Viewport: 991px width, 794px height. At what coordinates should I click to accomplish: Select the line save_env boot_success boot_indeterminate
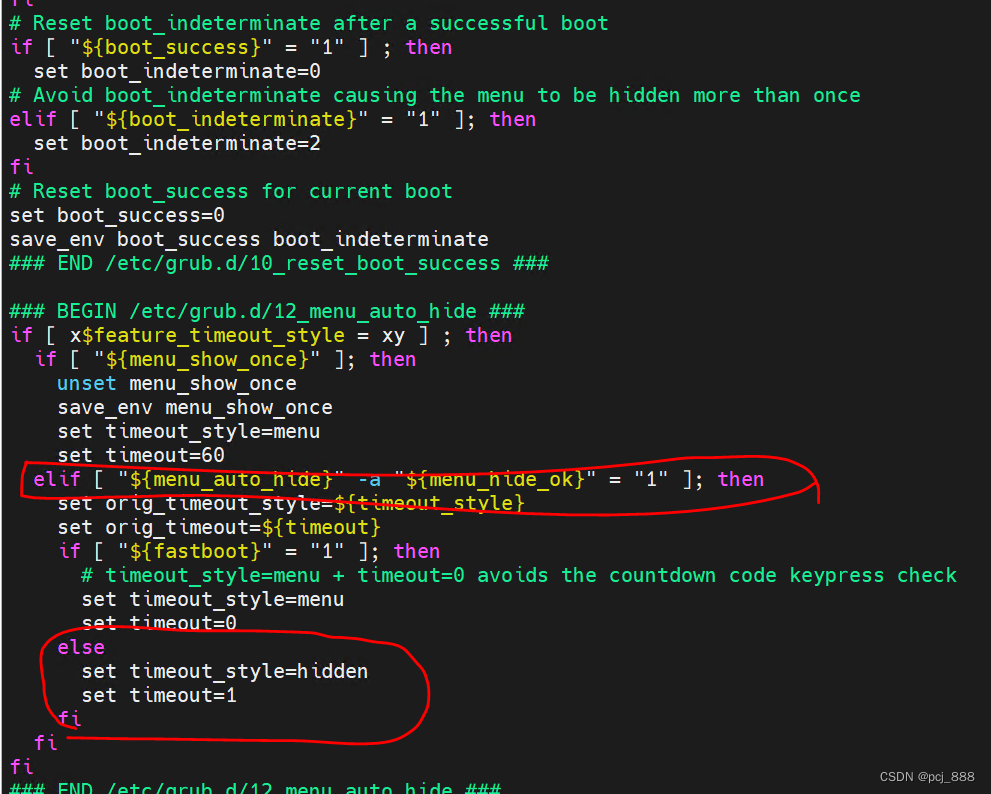(x=248, y=239)
